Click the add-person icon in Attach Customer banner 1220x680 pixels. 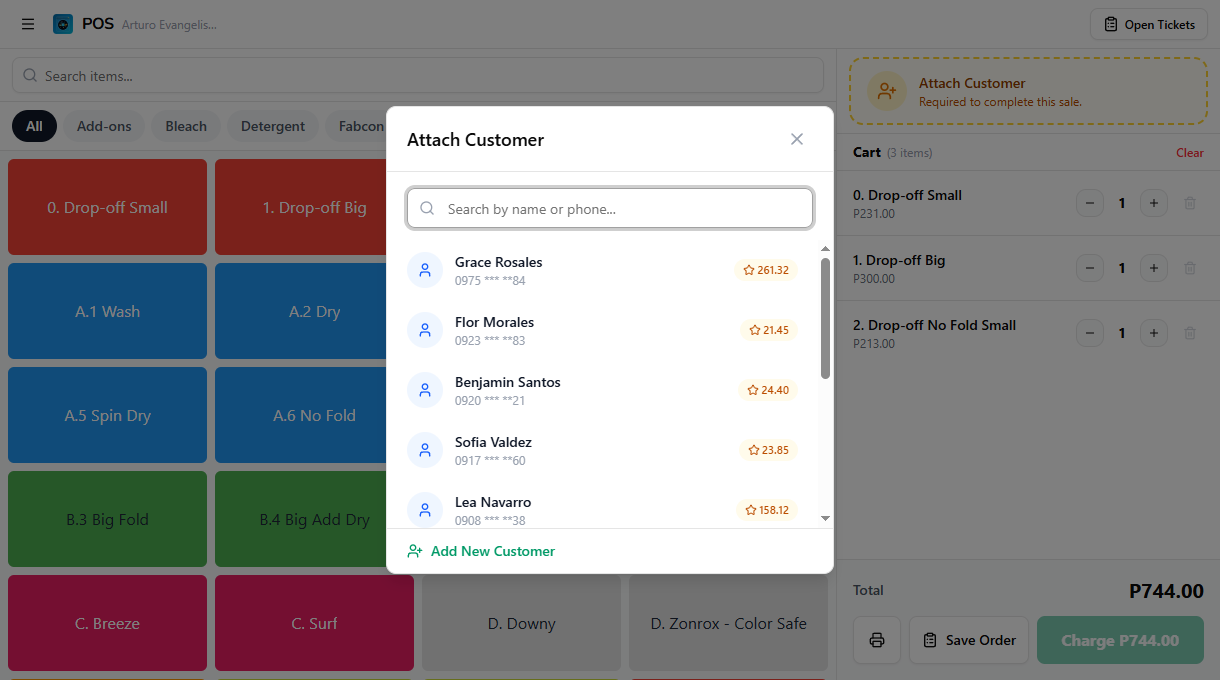coord(886,91)
